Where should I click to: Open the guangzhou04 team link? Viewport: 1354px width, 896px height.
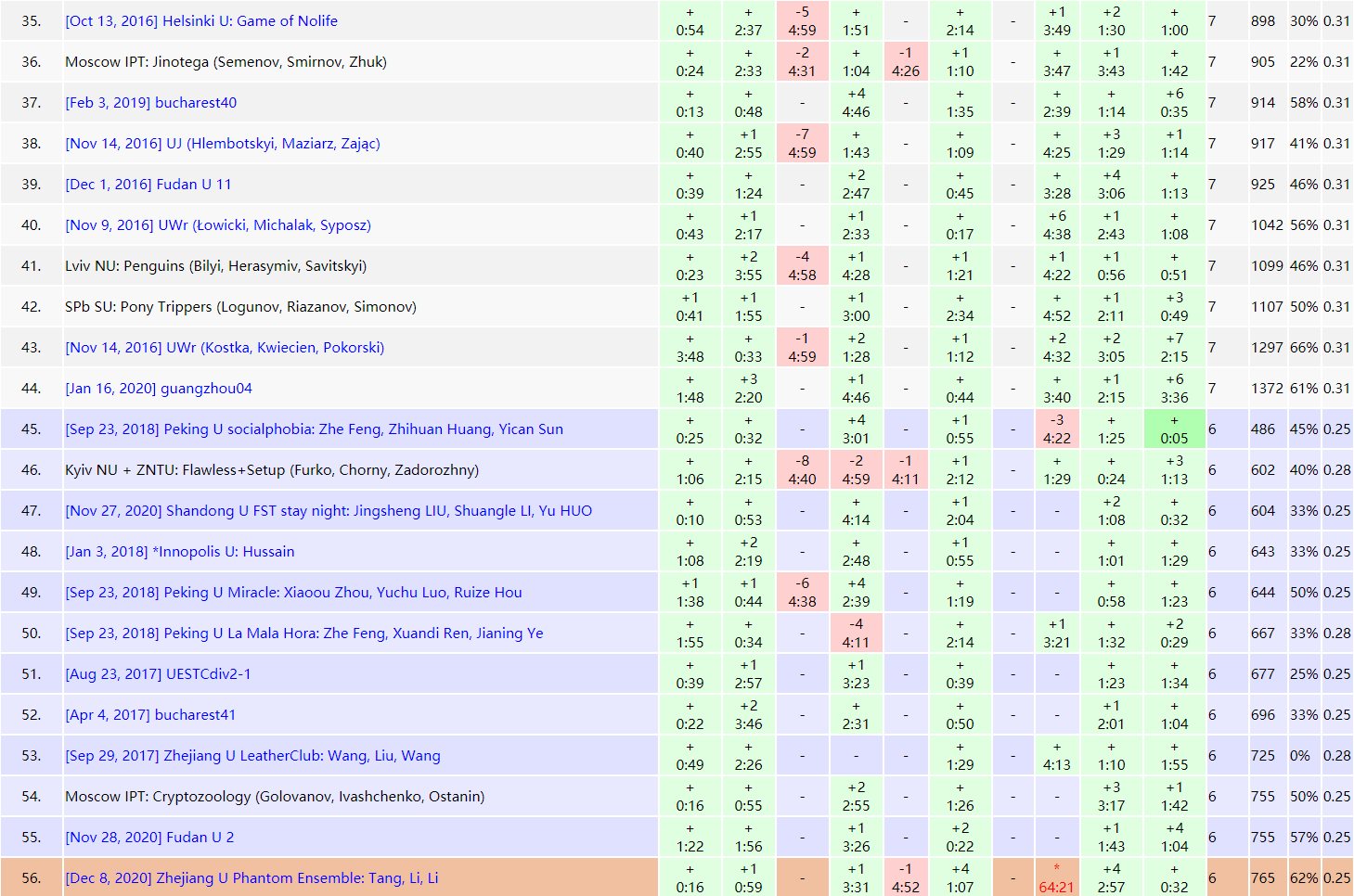(x=159, y=389)
